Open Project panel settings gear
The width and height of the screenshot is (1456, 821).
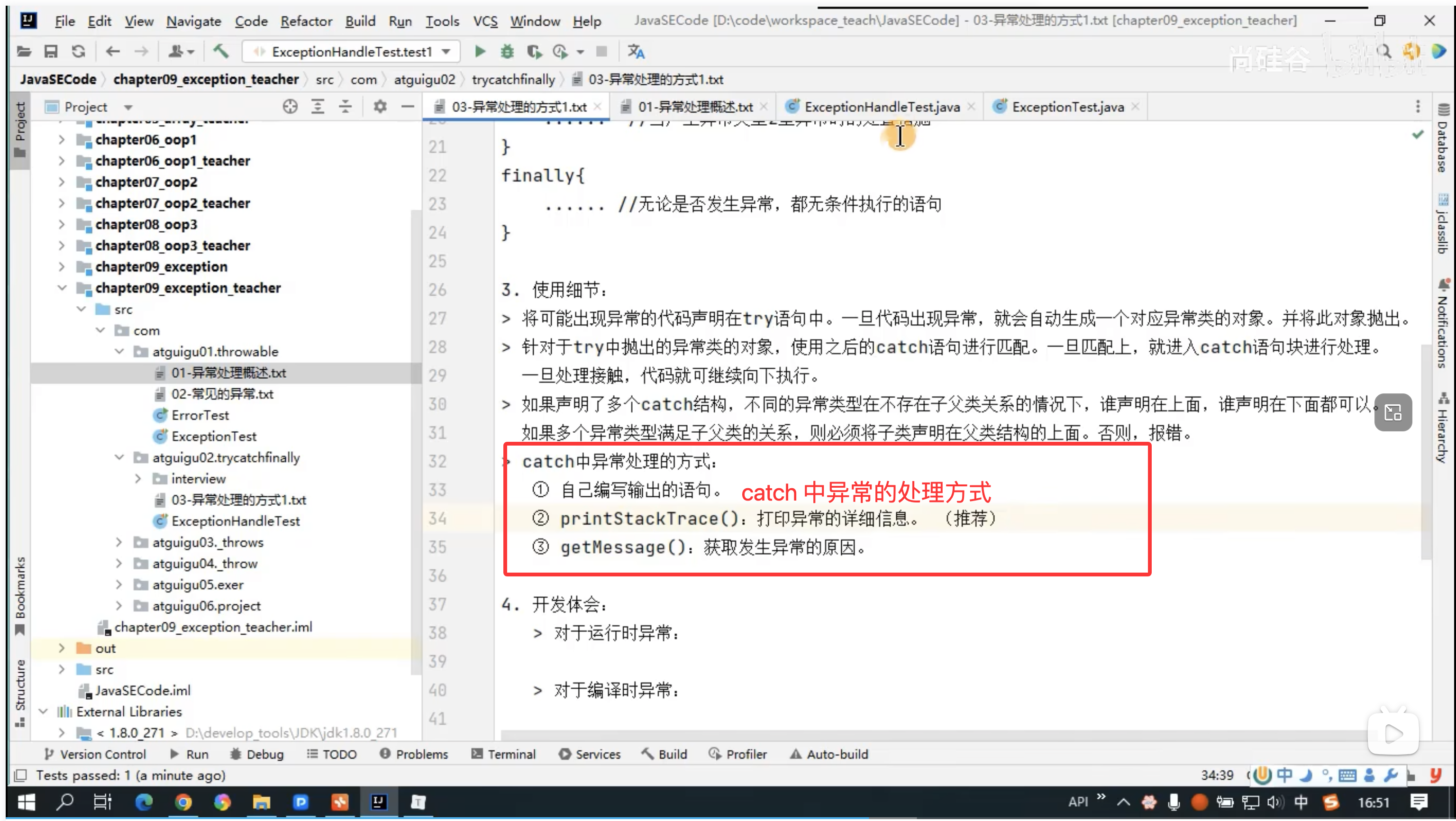tap(380, 106)
